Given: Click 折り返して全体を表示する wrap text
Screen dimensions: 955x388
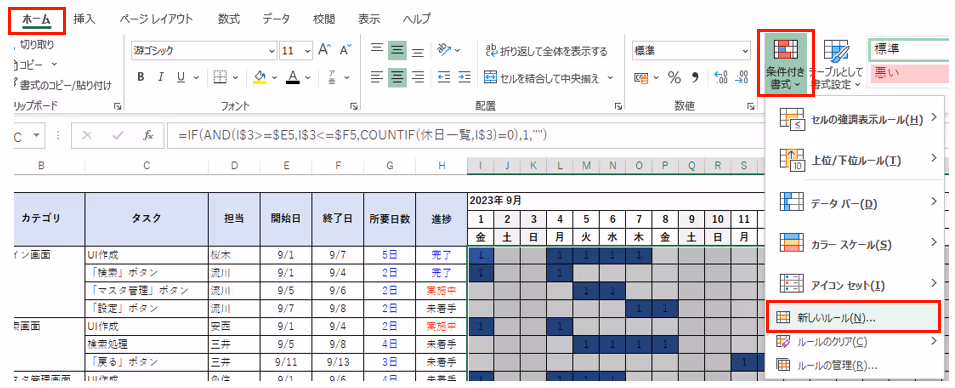Looking at the screenshot, I should tap(546, 51).
